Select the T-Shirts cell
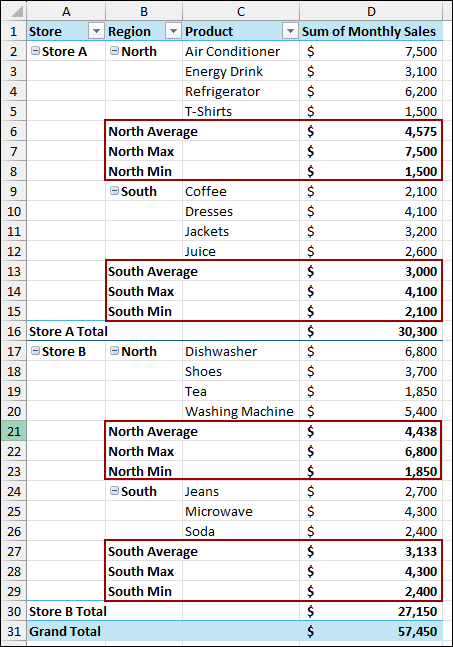This screenshot has height=647, width=453. click(x=241, y=111)
